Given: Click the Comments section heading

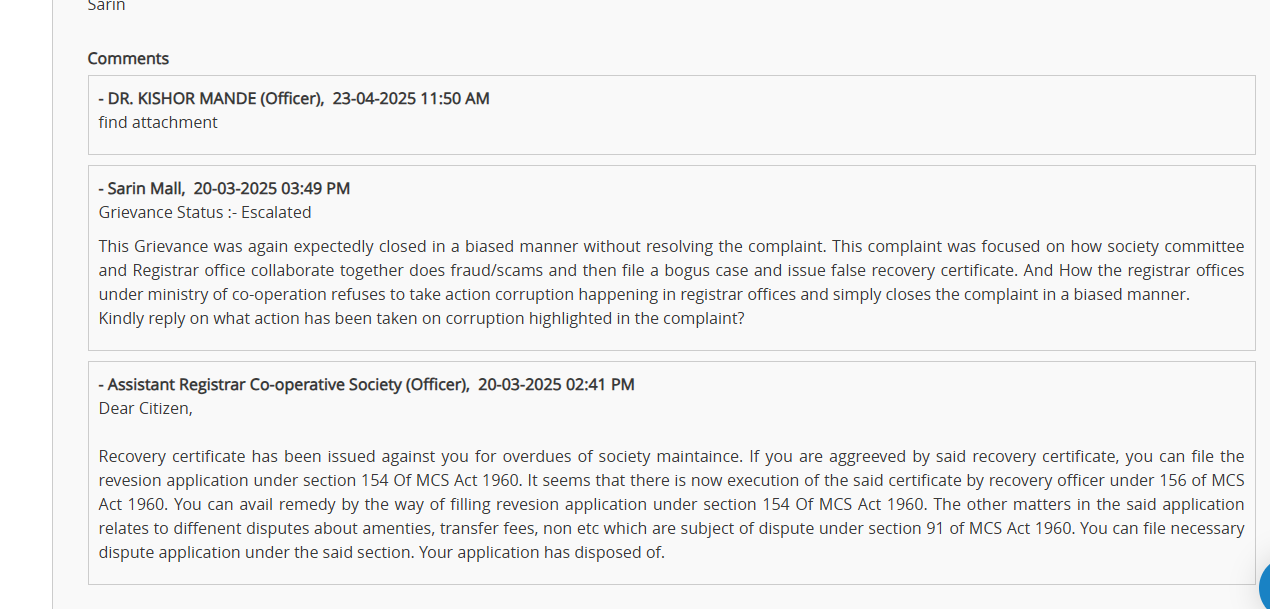Looking at the screenshot, I should coord(128,58).
